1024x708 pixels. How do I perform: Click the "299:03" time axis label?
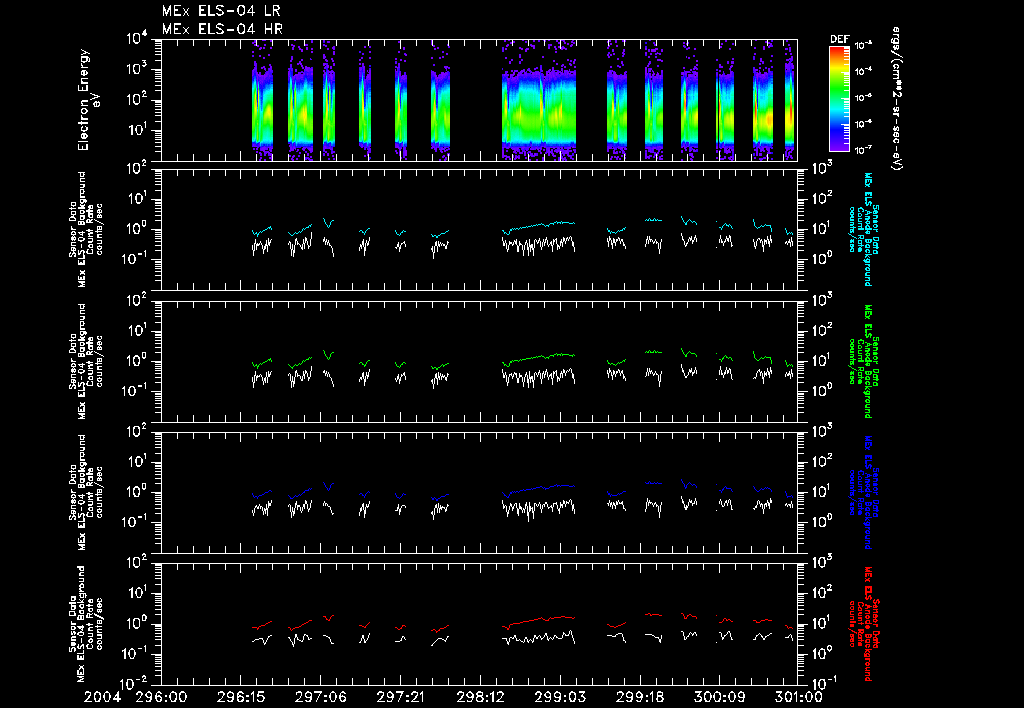tap(560, 697)
